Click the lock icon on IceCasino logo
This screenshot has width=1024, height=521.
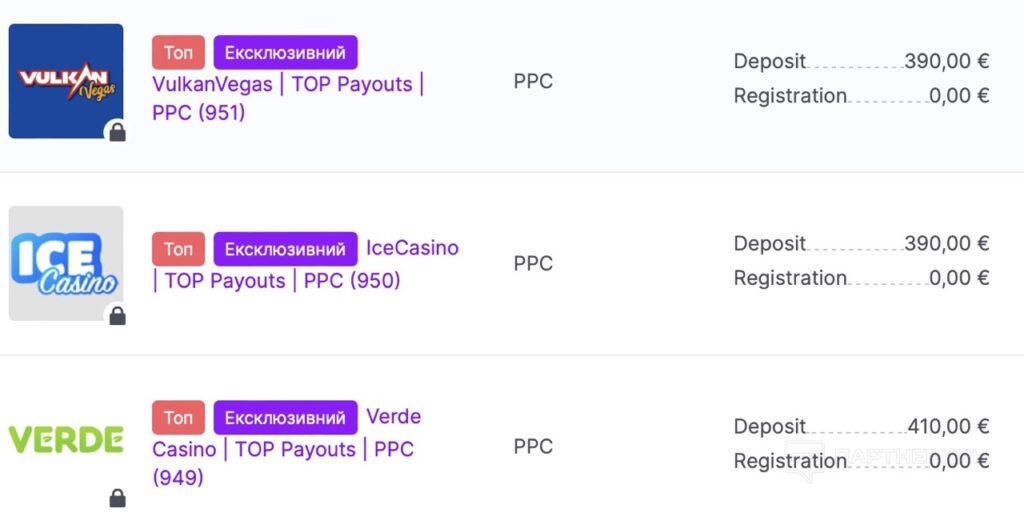pos(118,316)
